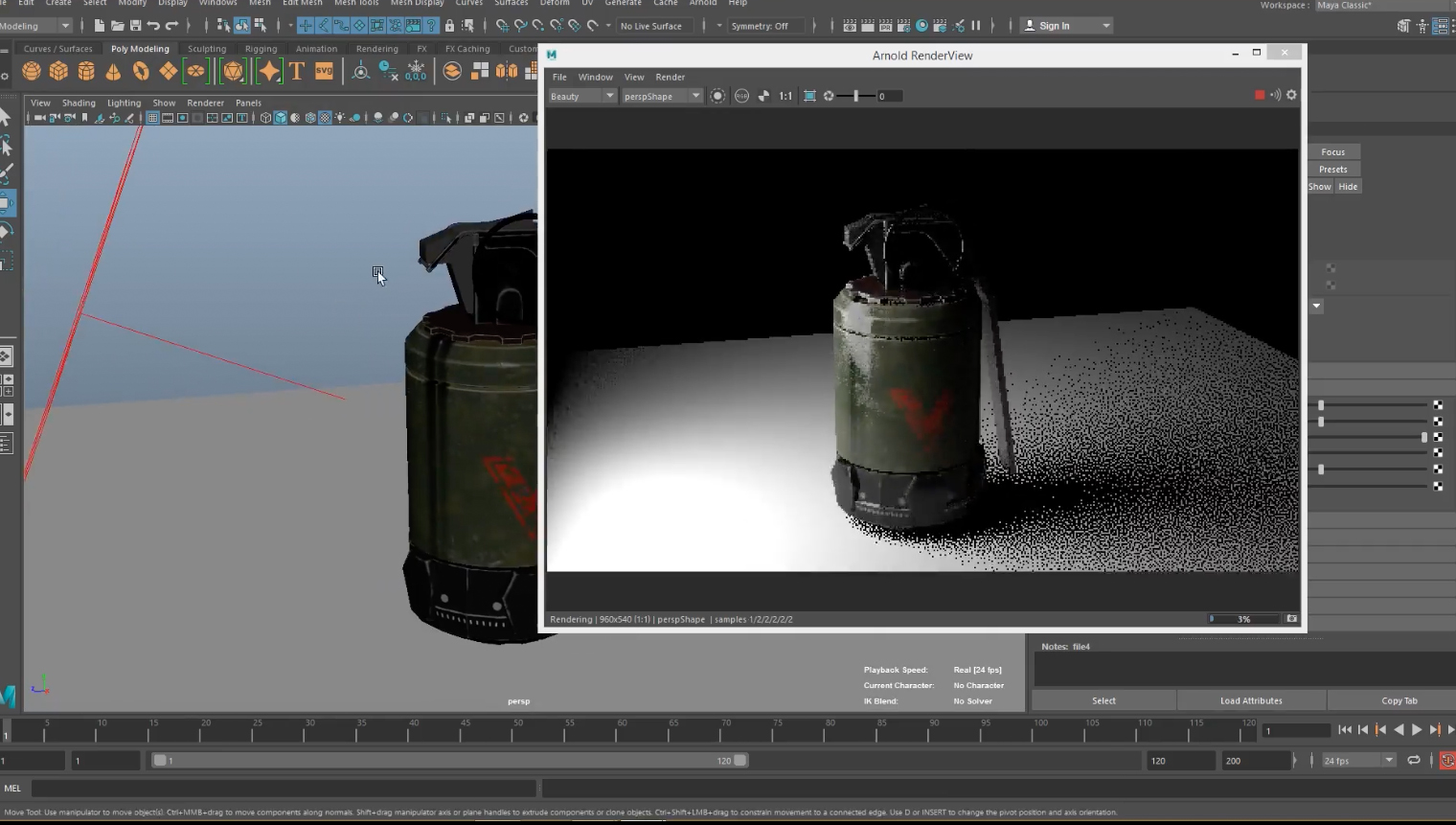Open the Render menu in Arnold RenderView
This screenshot has height=825, width=1456.
[x=670, y=77]
